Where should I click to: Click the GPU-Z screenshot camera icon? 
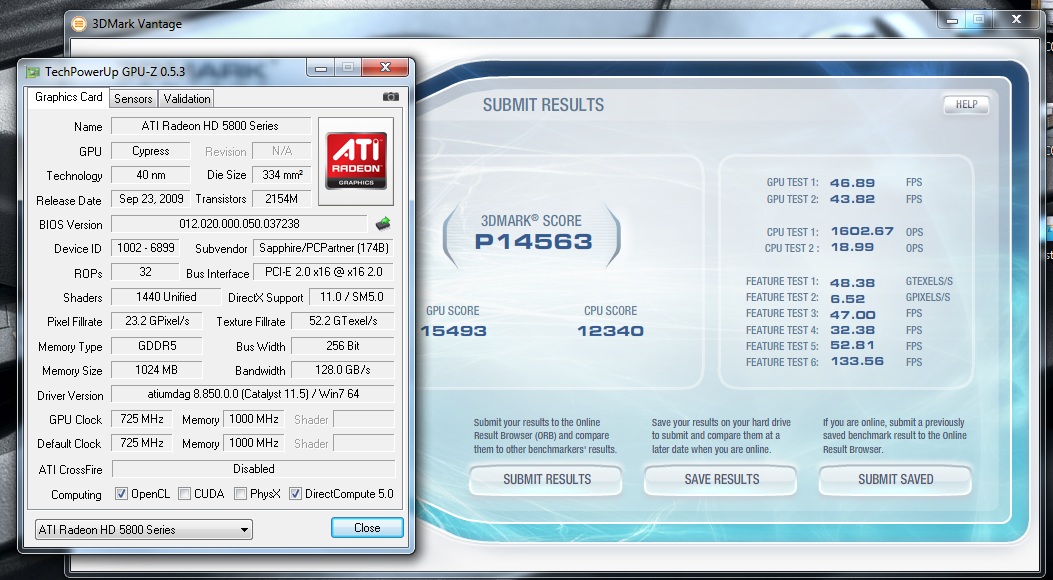pos(391,97)
